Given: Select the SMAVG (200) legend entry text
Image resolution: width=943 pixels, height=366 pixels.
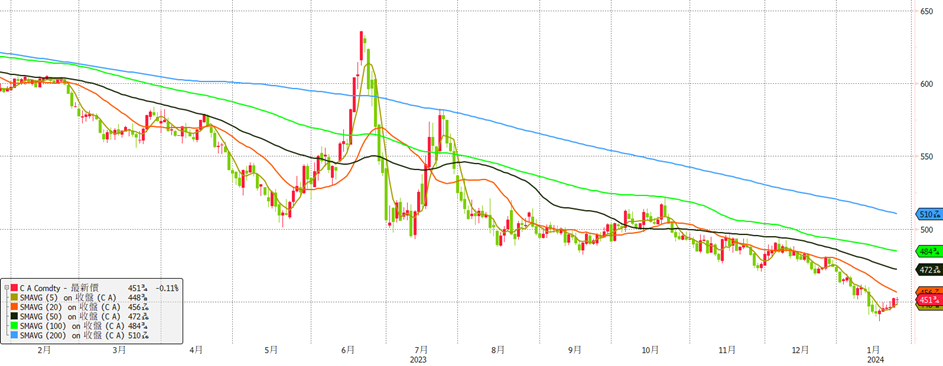Looking at the screenshot, I should [x=72, y=335].
